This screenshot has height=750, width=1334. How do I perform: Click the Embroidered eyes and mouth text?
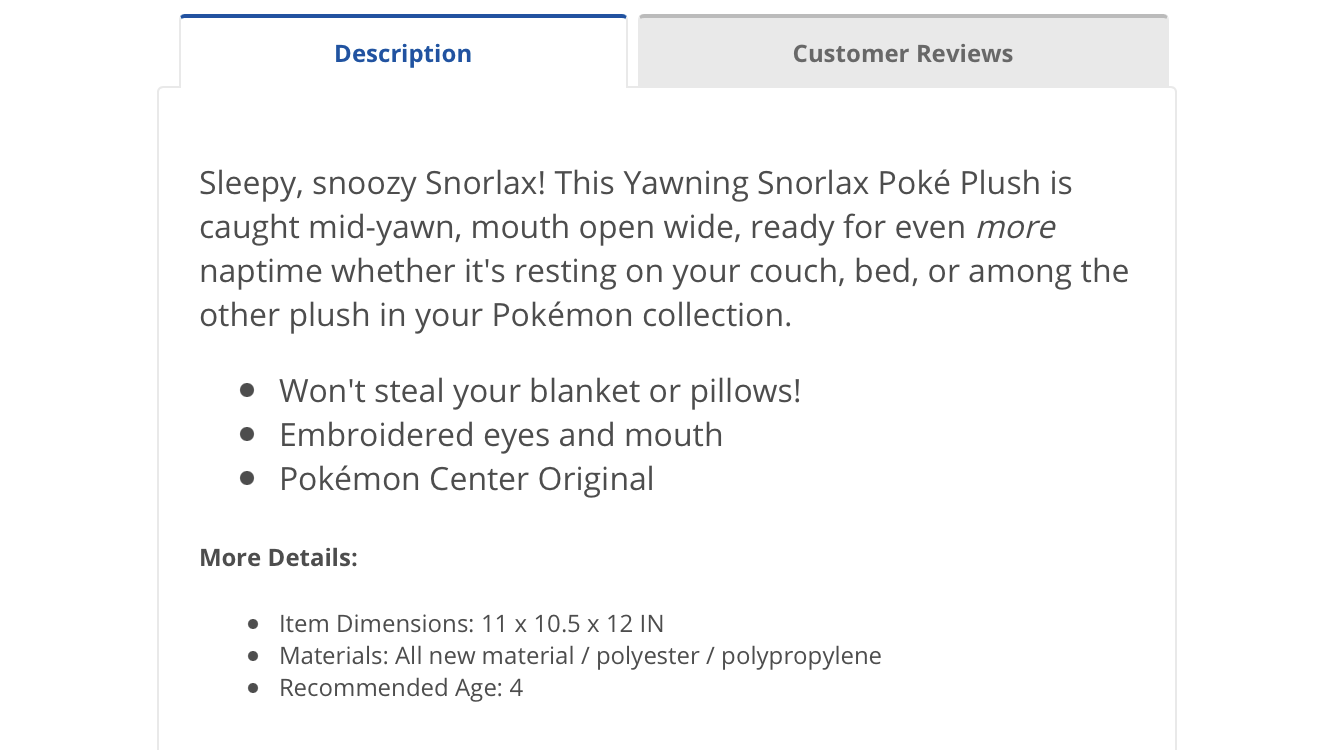click(500, 435)
